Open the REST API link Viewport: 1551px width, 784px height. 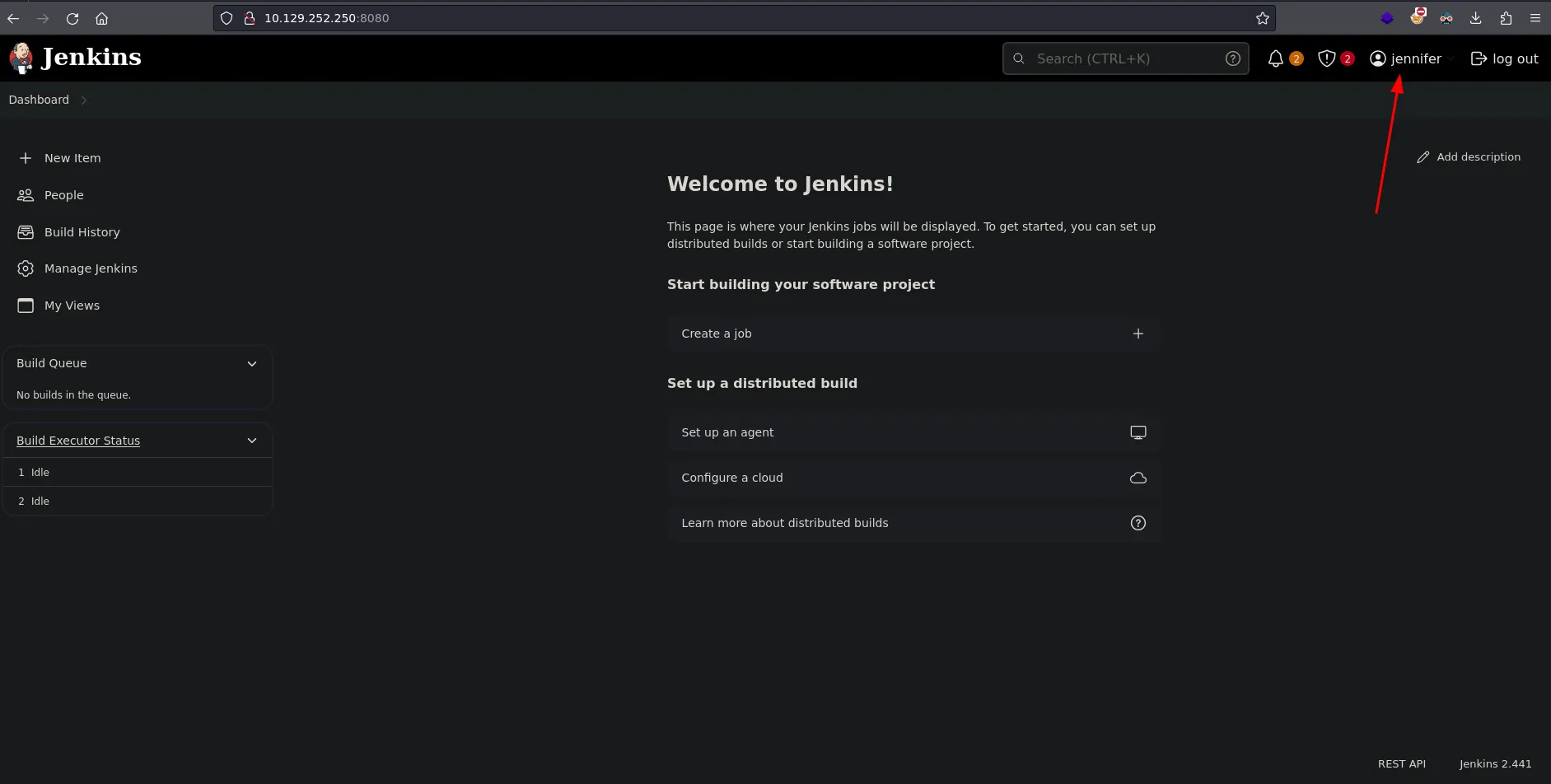coord(1401,763)
